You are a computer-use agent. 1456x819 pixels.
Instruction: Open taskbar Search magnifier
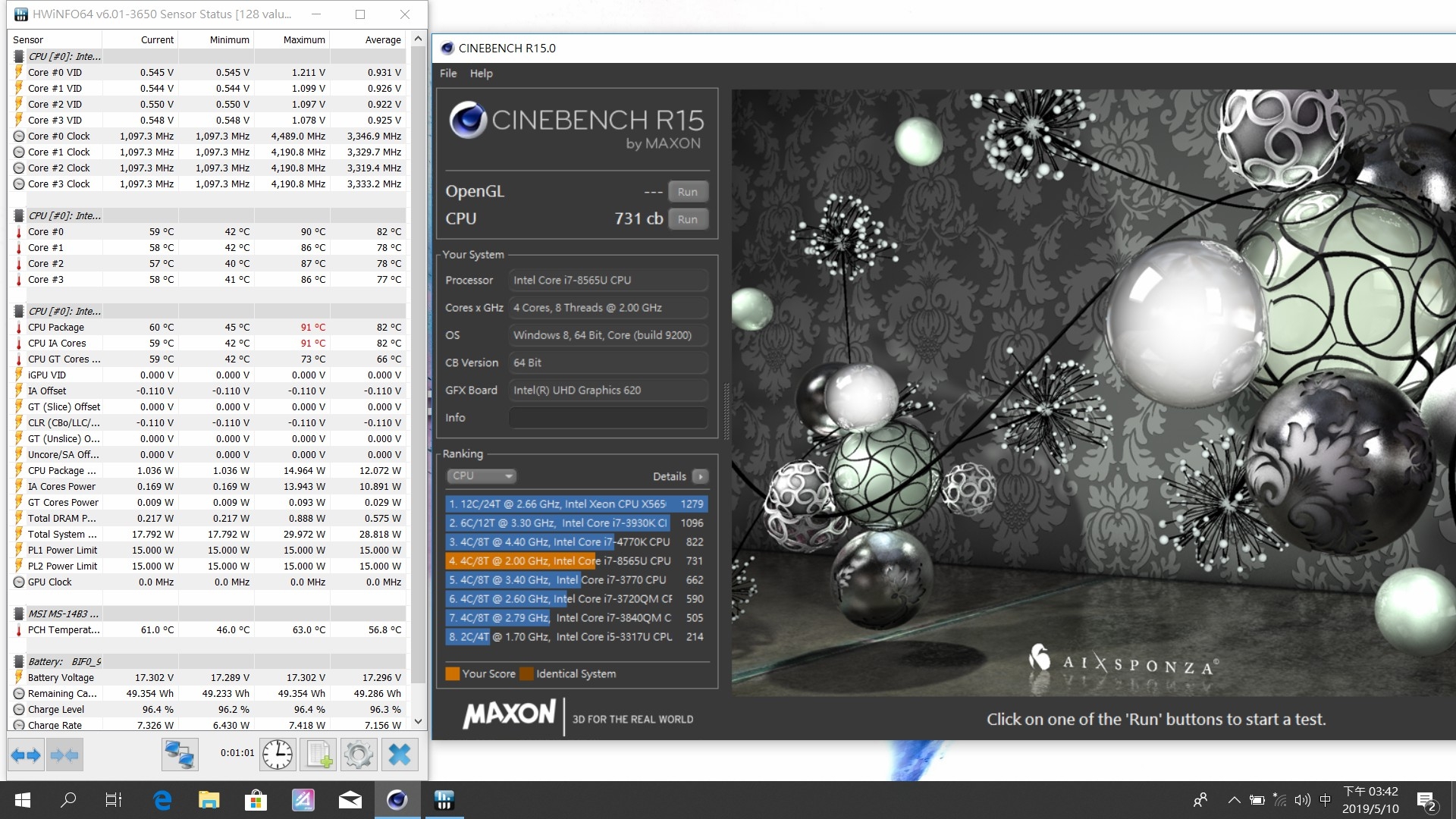(x=68, y=800)
